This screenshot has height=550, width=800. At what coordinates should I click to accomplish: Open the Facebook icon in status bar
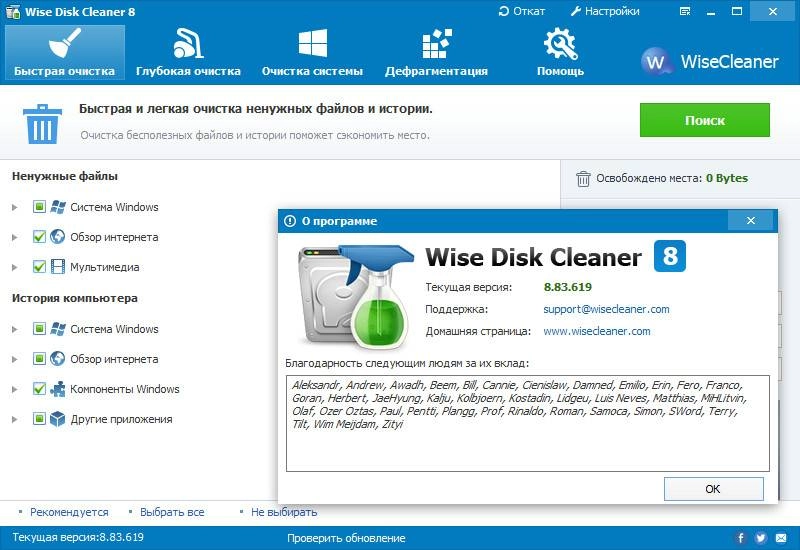point(740,538)
